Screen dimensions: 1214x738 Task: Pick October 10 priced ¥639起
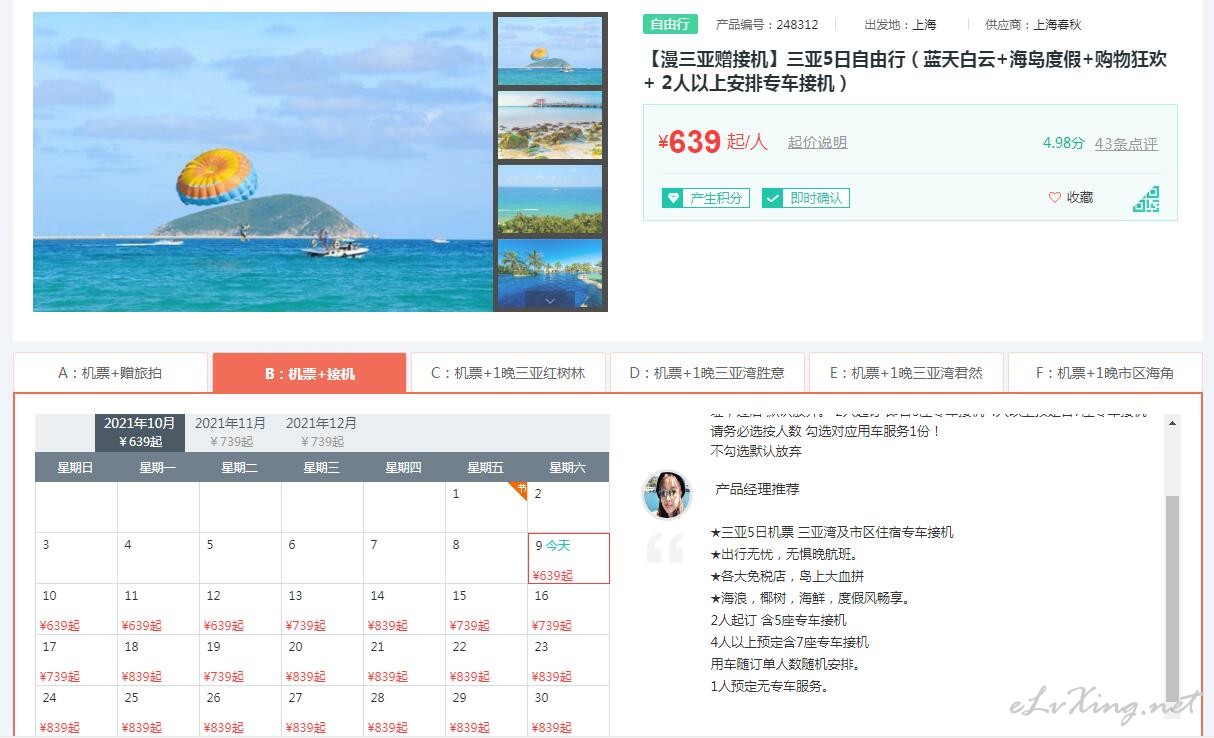tap(76, 609)
